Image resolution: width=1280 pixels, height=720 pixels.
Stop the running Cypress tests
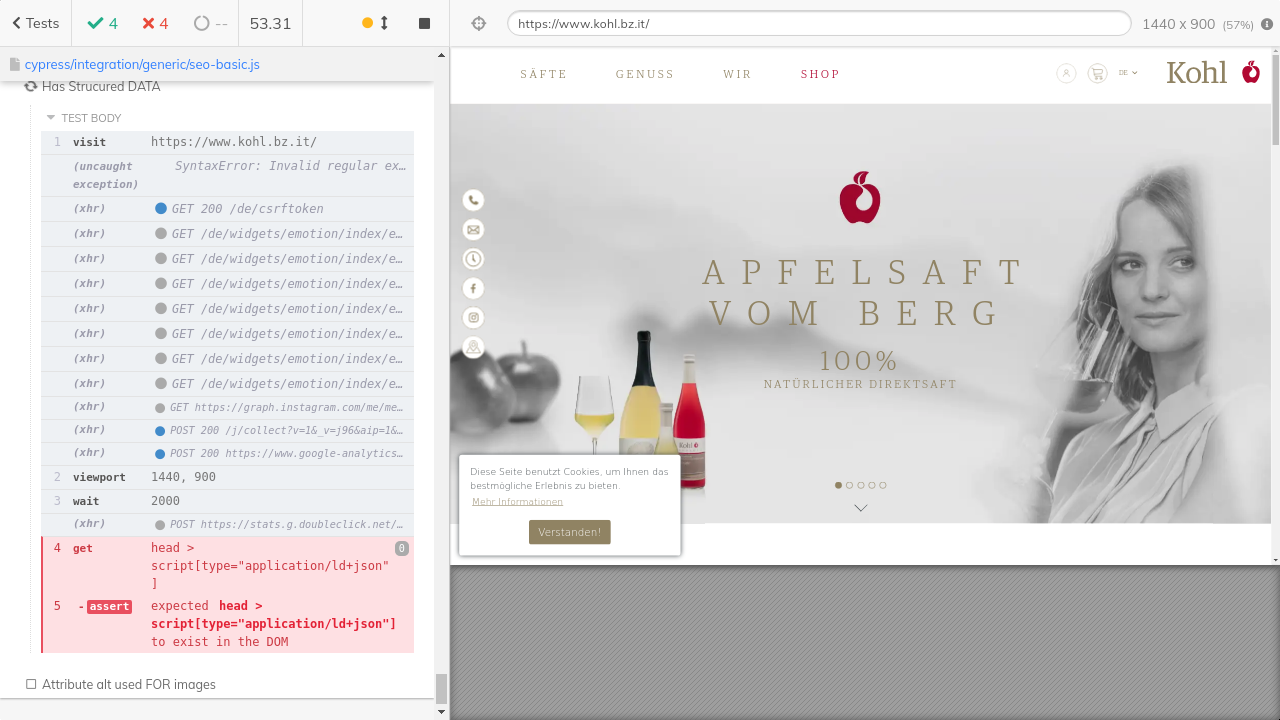coord(424,23)
